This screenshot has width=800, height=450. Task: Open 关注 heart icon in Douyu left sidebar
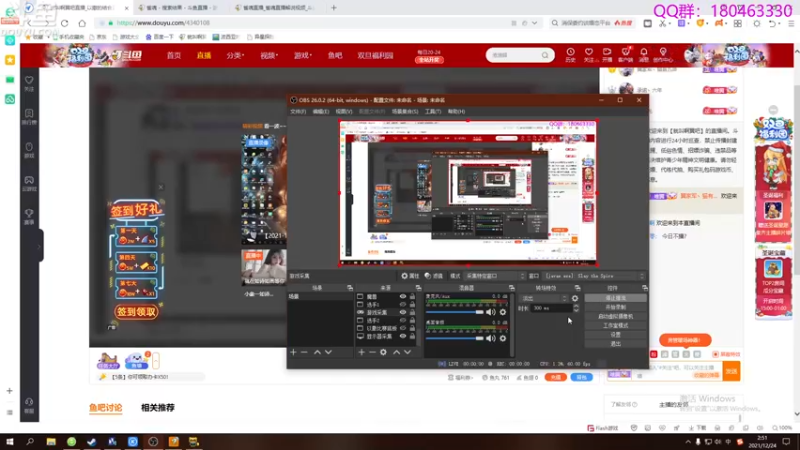click(x=29, y=83)
